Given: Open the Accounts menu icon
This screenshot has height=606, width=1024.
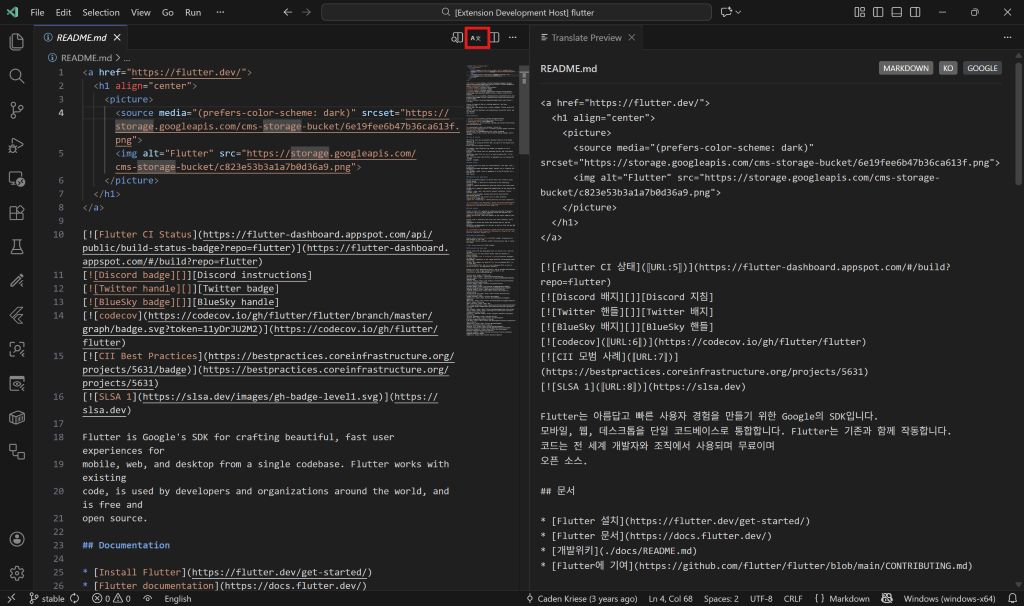Looking at the screenshot, I should tap(16, 539).
